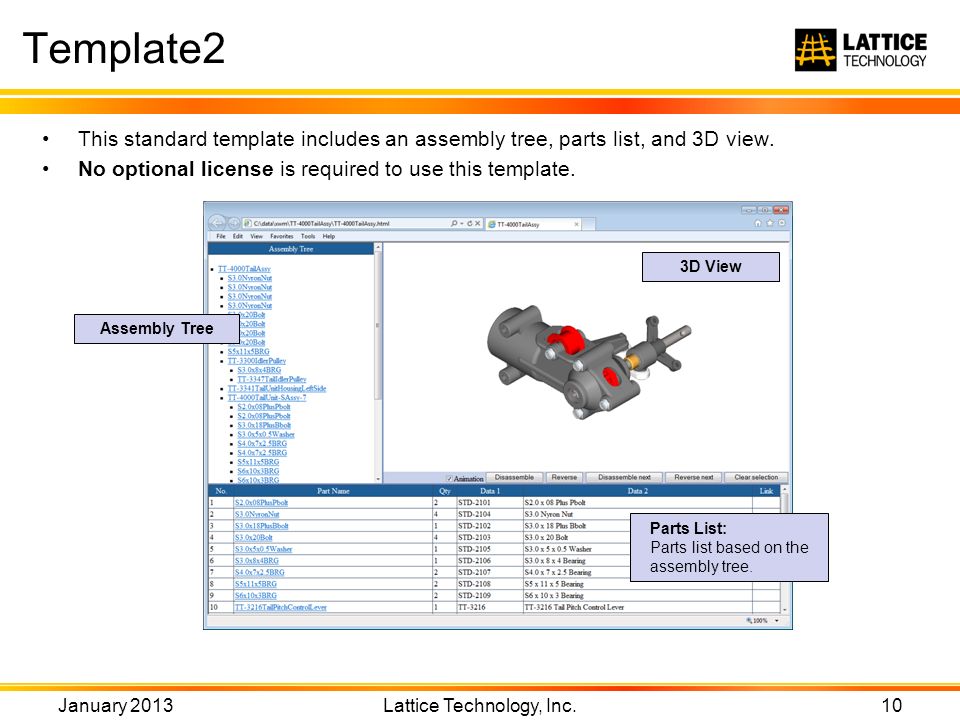The height and width of the screenshot is (720, 960).
Task: Click the Reverse next button
Action: [694, 478]
